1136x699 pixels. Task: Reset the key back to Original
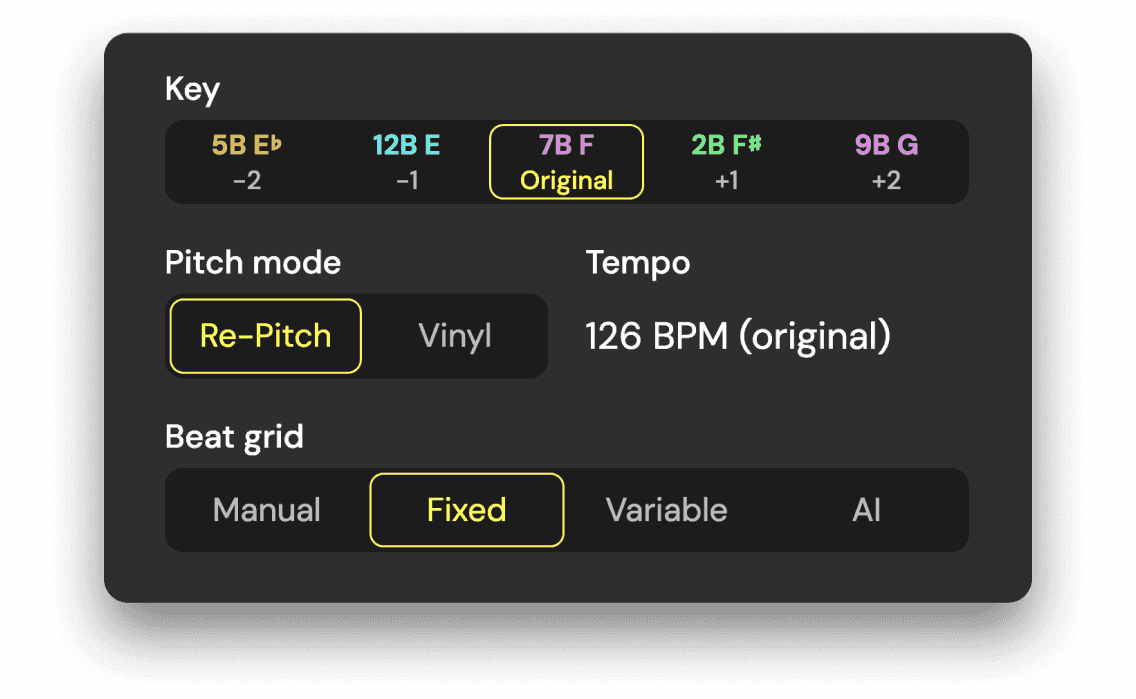[566, 161]
